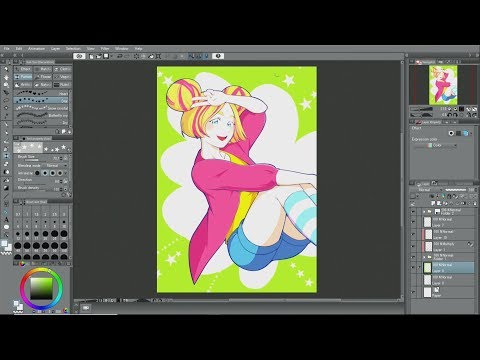This screenshot has height=360, width=480.
Task: Click the canvas vertical scrollbar
Action: pos(402,180)
